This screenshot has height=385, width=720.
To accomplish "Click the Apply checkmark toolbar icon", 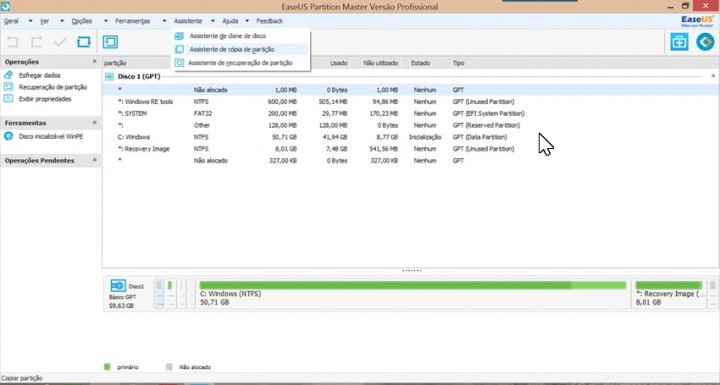I will [x=60, y=42].
